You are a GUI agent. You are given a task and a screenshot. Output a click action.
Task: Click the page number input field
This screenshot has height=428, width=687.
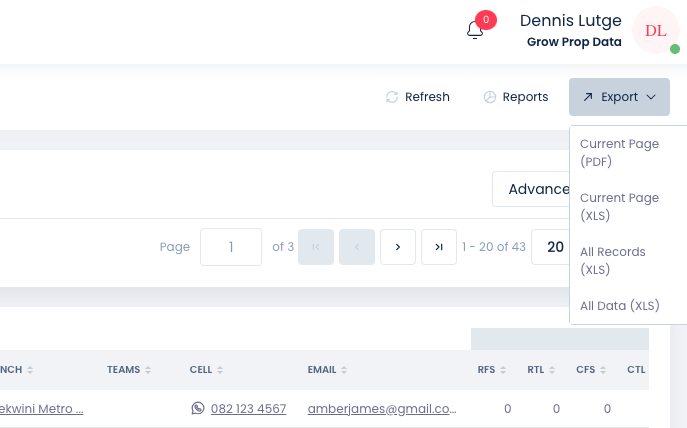pos(231,247)
